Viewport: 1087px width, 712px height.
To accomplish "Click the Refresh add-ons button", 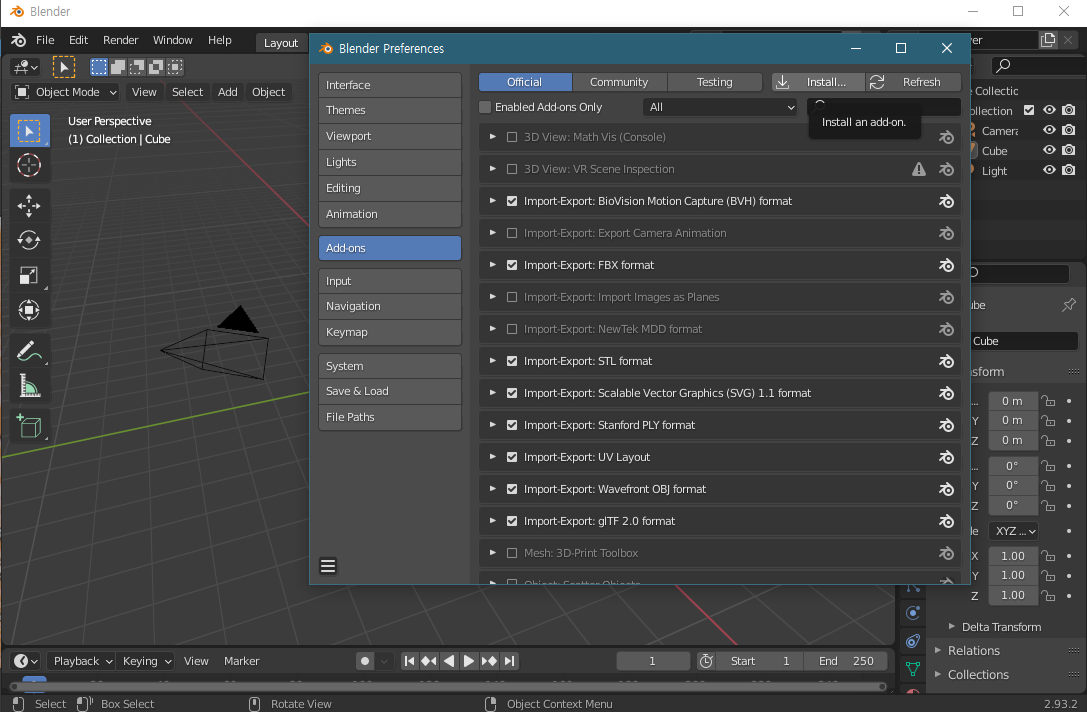I will coord(914,83).
